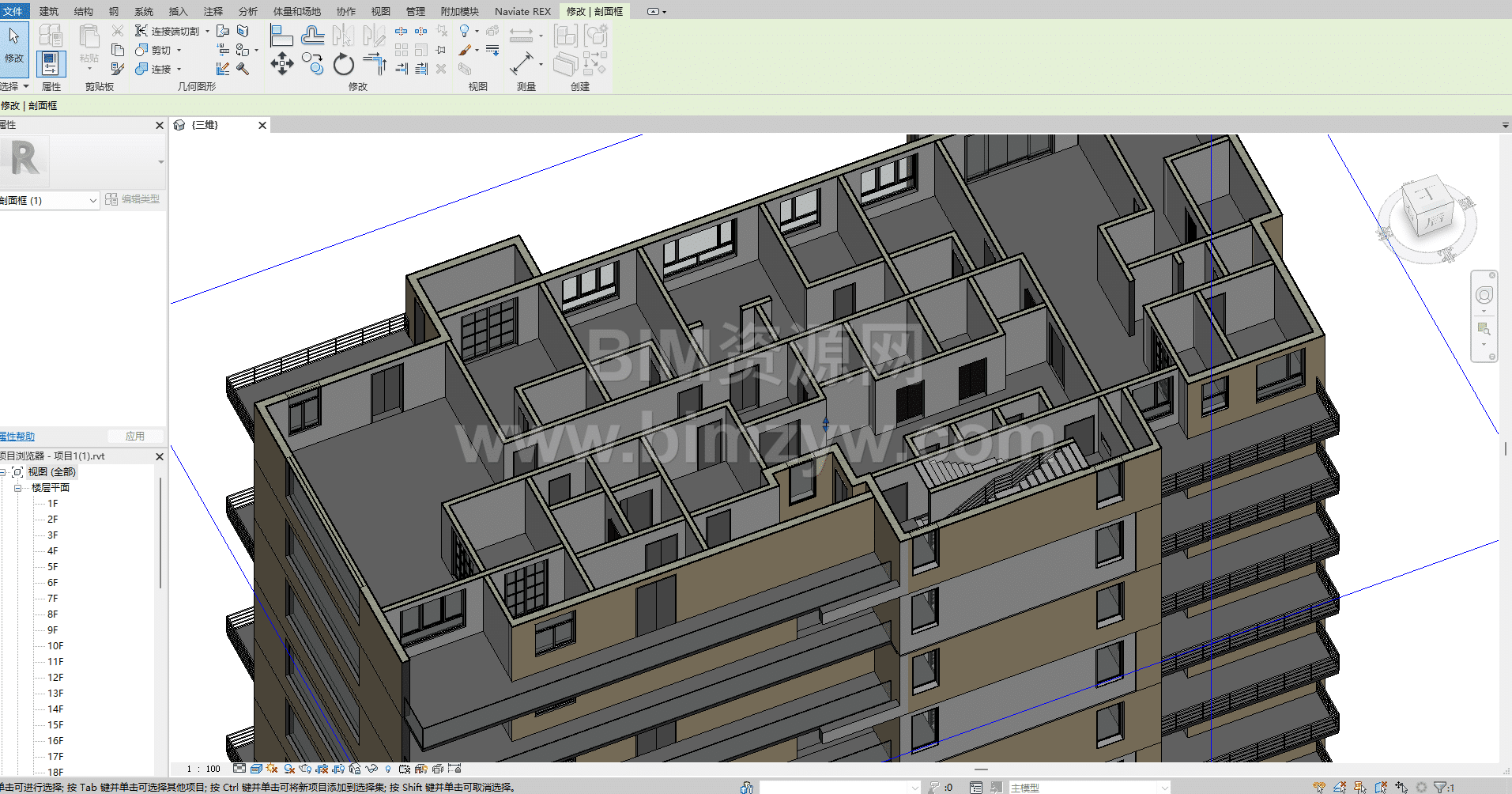Click the Navigation Wheel button
The image size is (1512, 794).
1484,296
